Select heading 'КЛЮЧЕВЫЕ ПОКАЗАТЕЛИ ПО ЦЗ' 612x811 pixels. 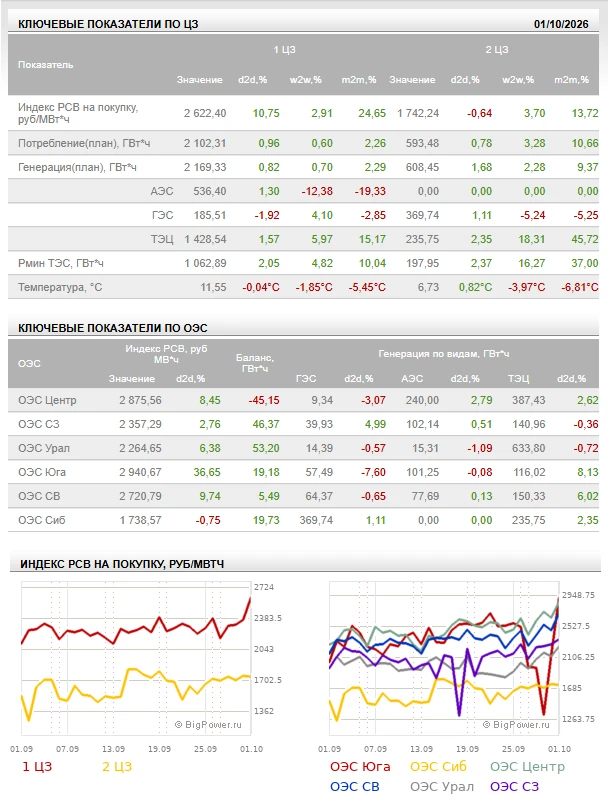click(108, 24)
